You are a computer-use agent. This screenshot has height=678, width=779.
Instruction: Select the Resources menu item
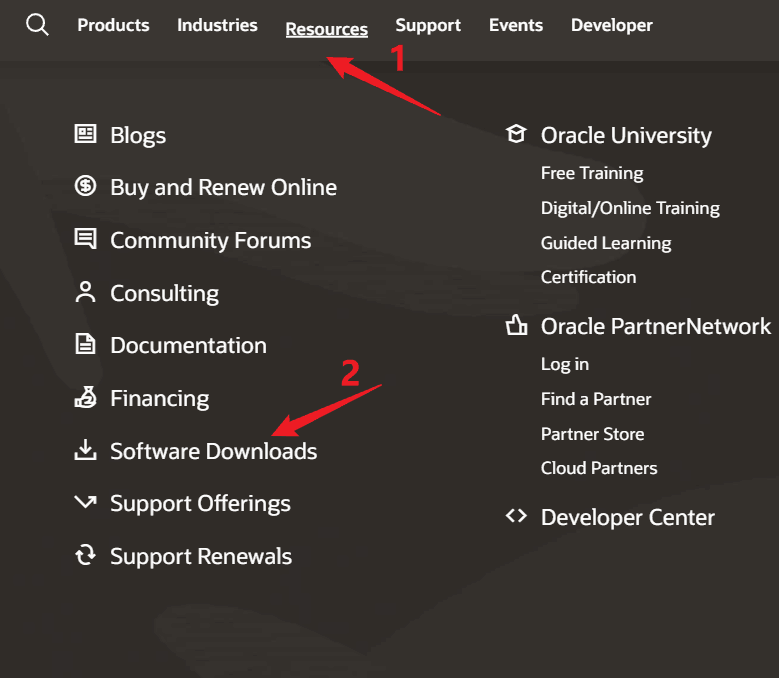point(326,29)
